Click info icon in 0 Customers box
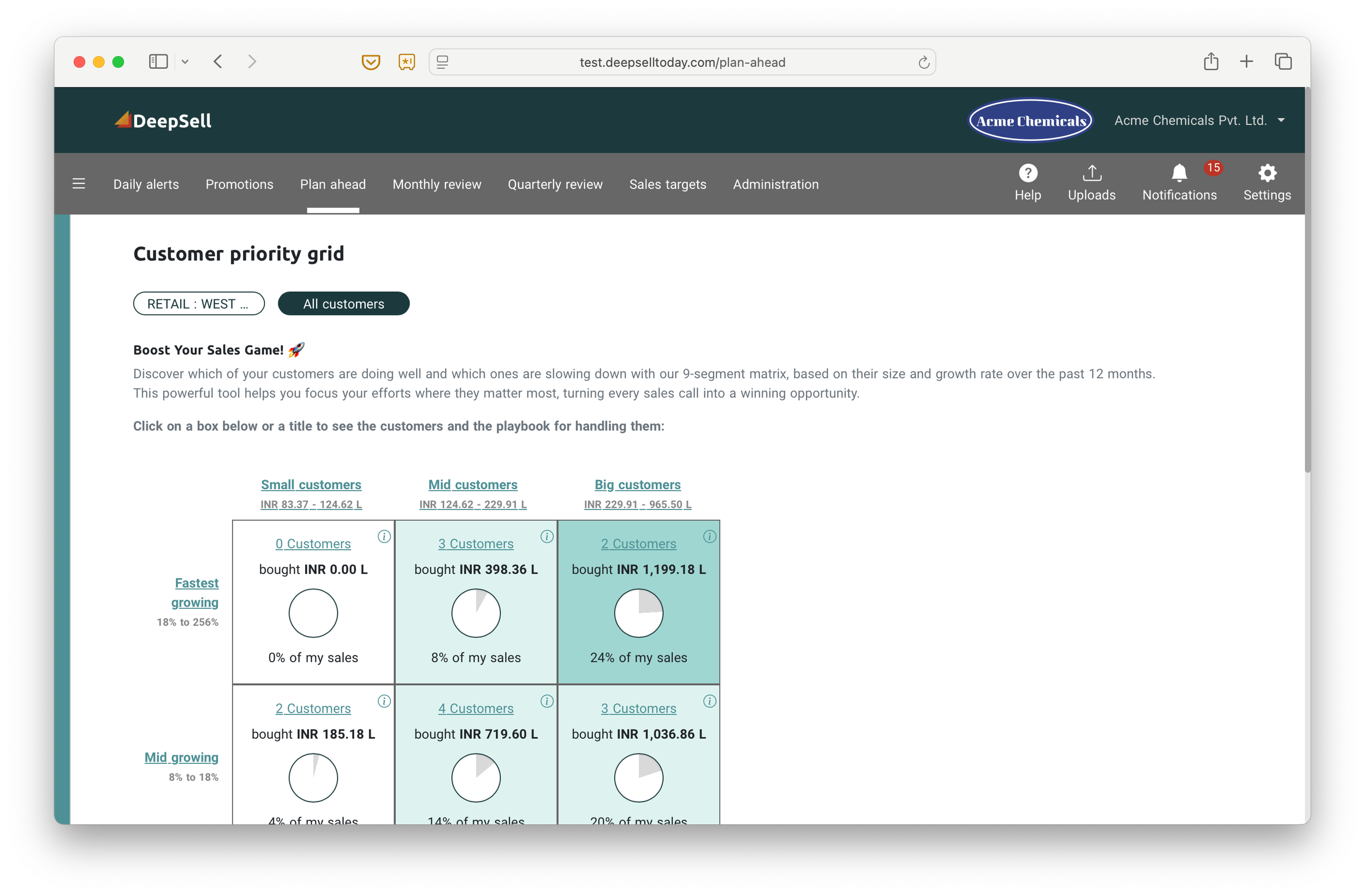1365x896 pixels. click(384, 536)
